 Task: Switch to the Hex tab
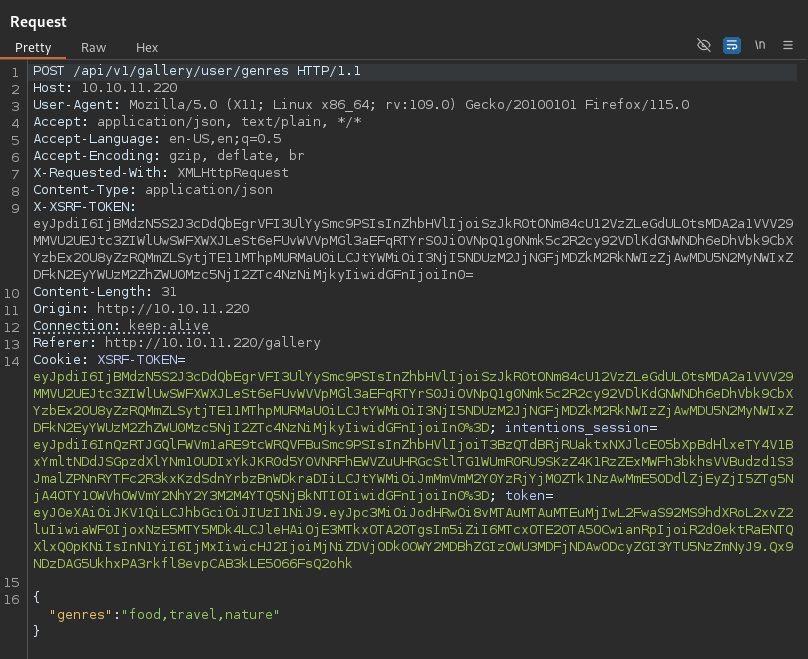pos(147,47)
